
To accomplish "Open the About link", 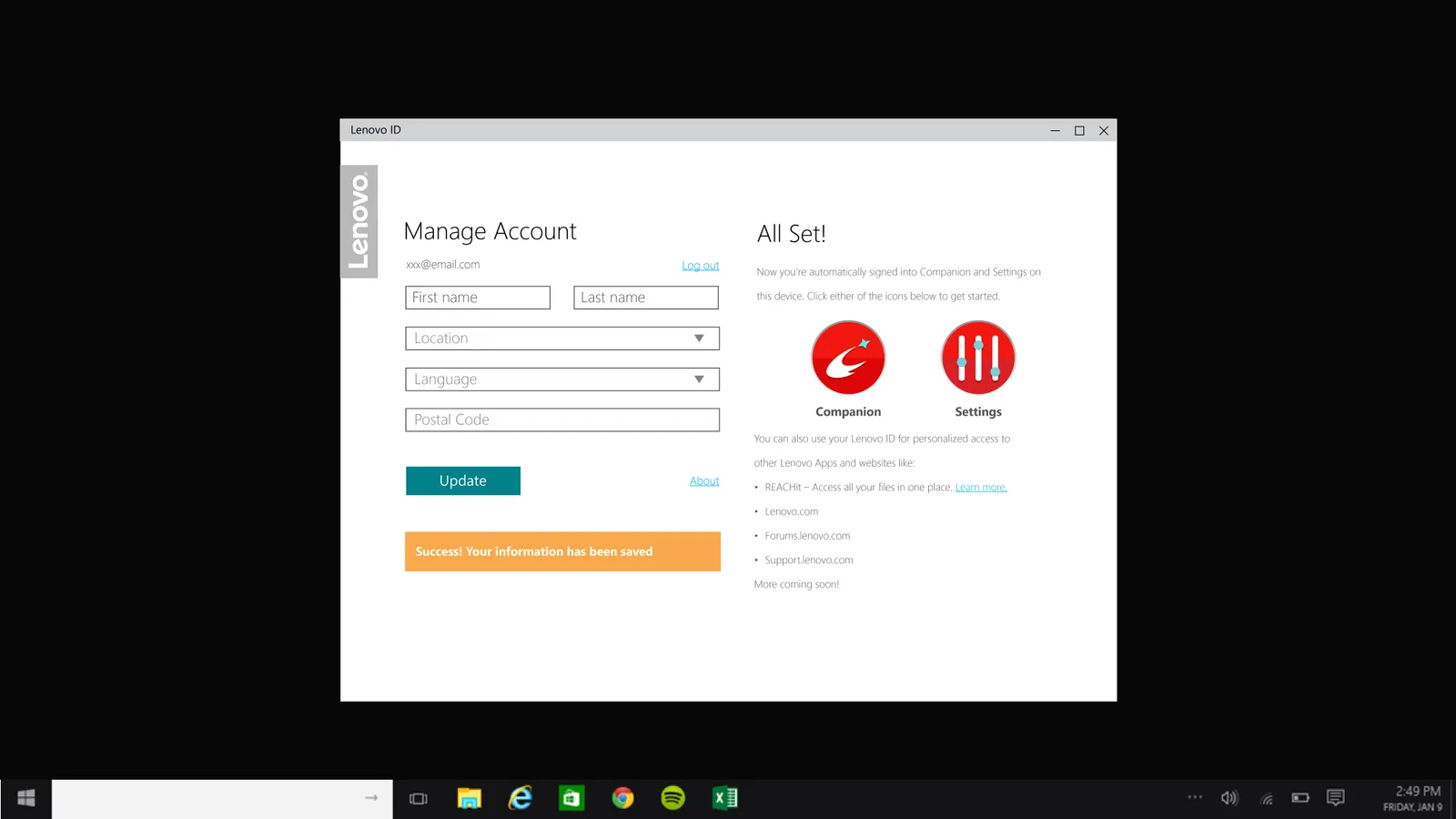I will [x=704, y=480].
